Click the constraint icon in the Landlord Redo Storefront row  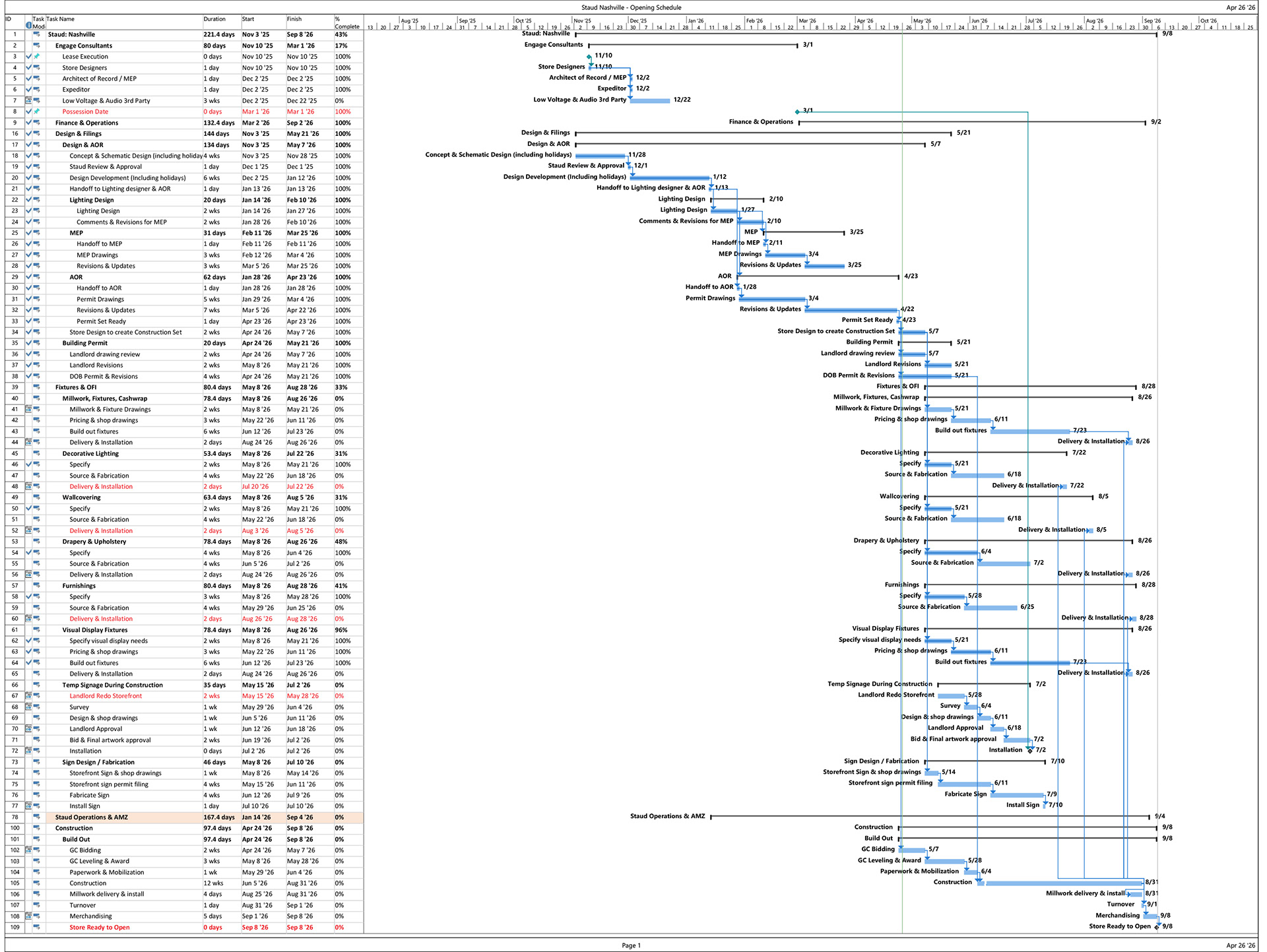[x=28, y=696]
